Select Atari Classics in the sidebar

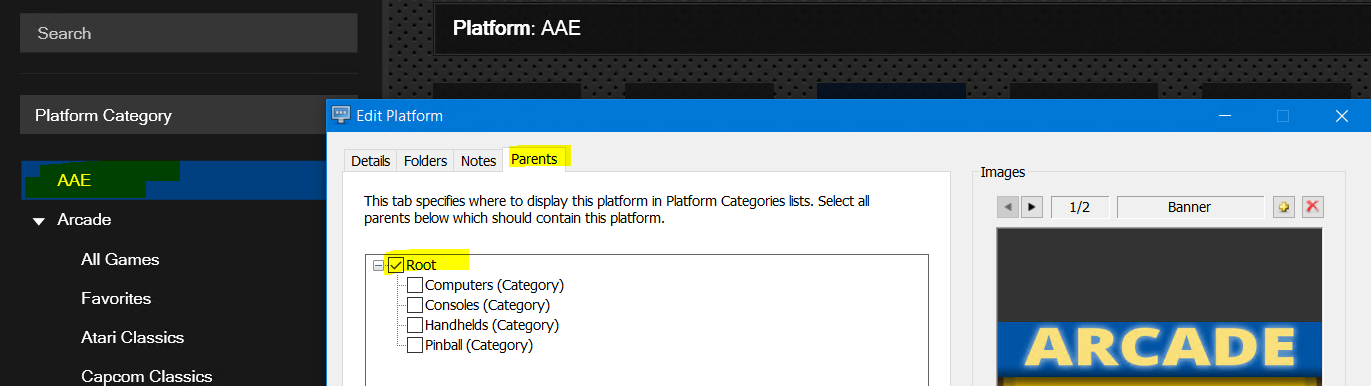[132, 337]
